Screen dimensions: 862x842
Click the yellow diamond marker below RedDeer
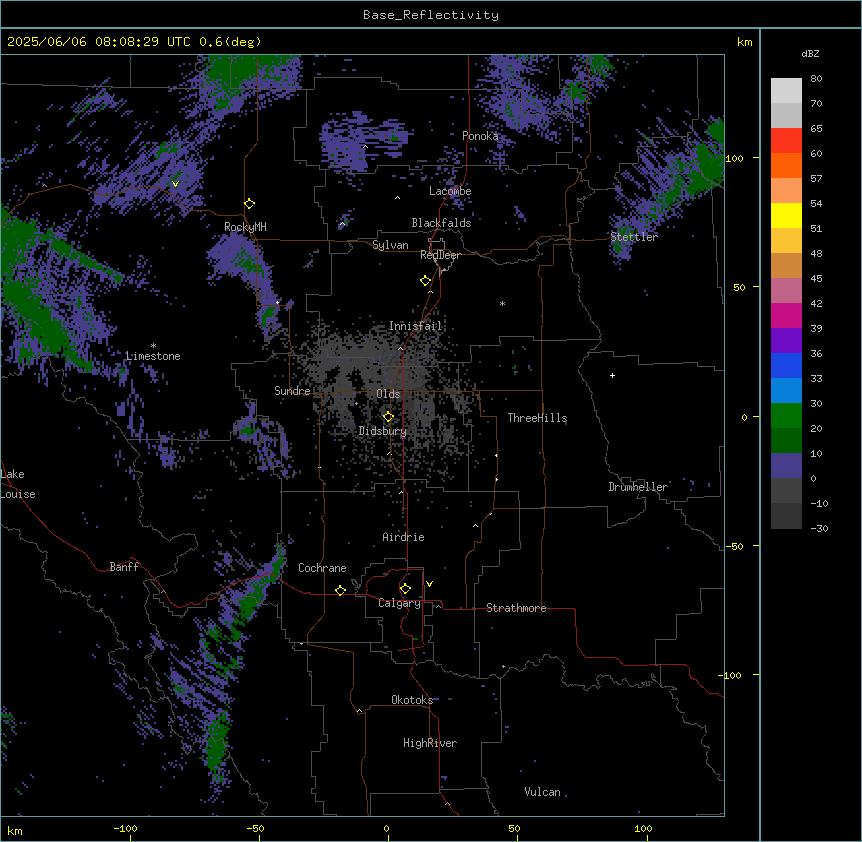(426, 281)
